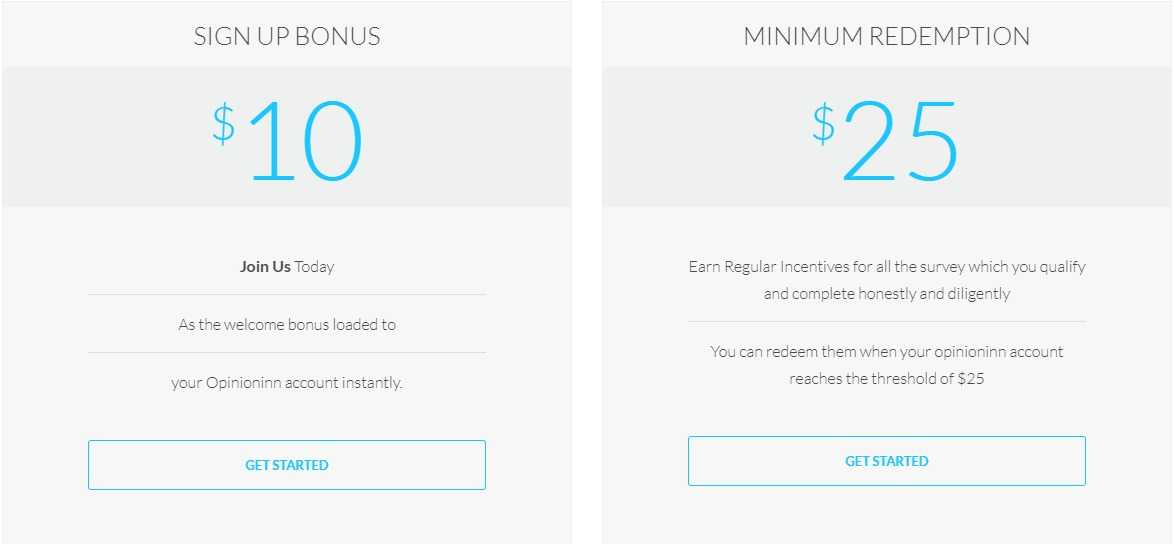Click the dollar sign beside 10

click(x=223, y=123)
